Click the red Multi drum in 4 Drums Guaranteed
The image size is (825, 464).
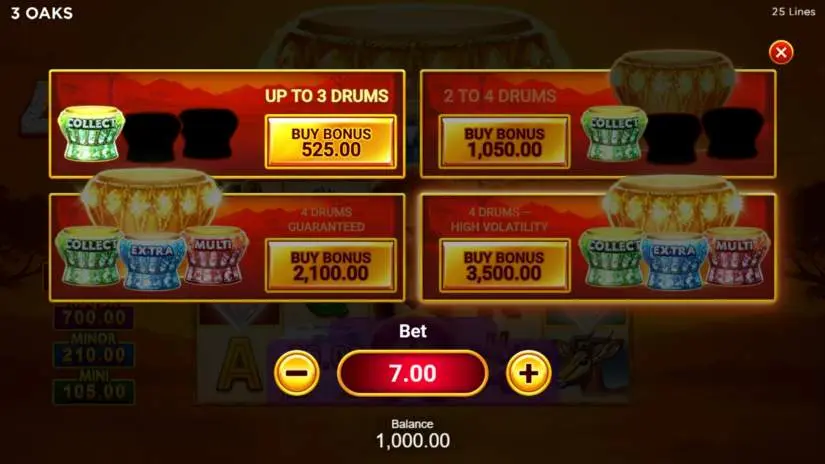(215, 255)
